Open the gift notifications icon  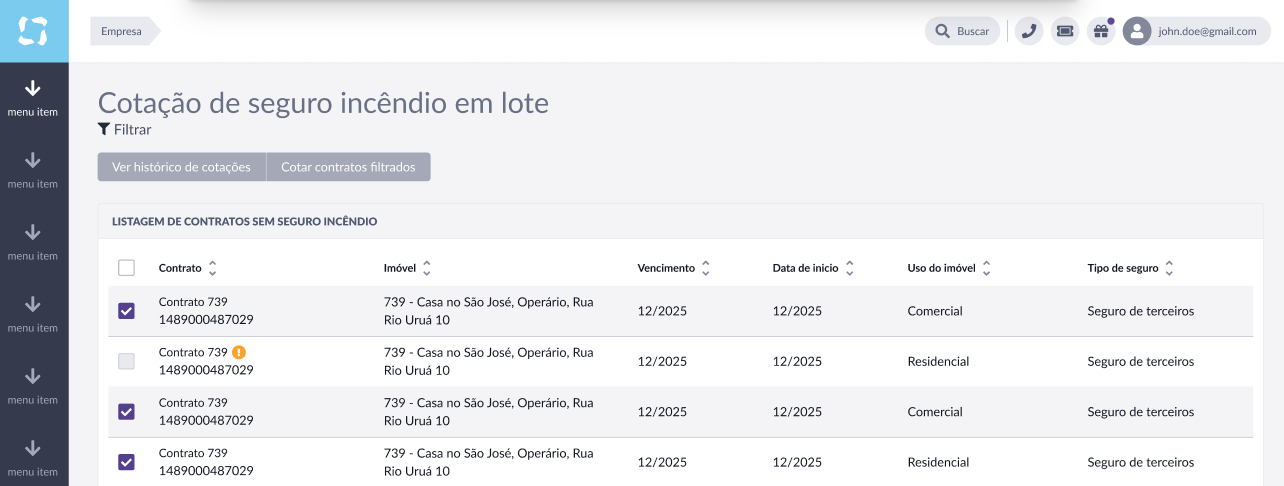click(1101, 31)
